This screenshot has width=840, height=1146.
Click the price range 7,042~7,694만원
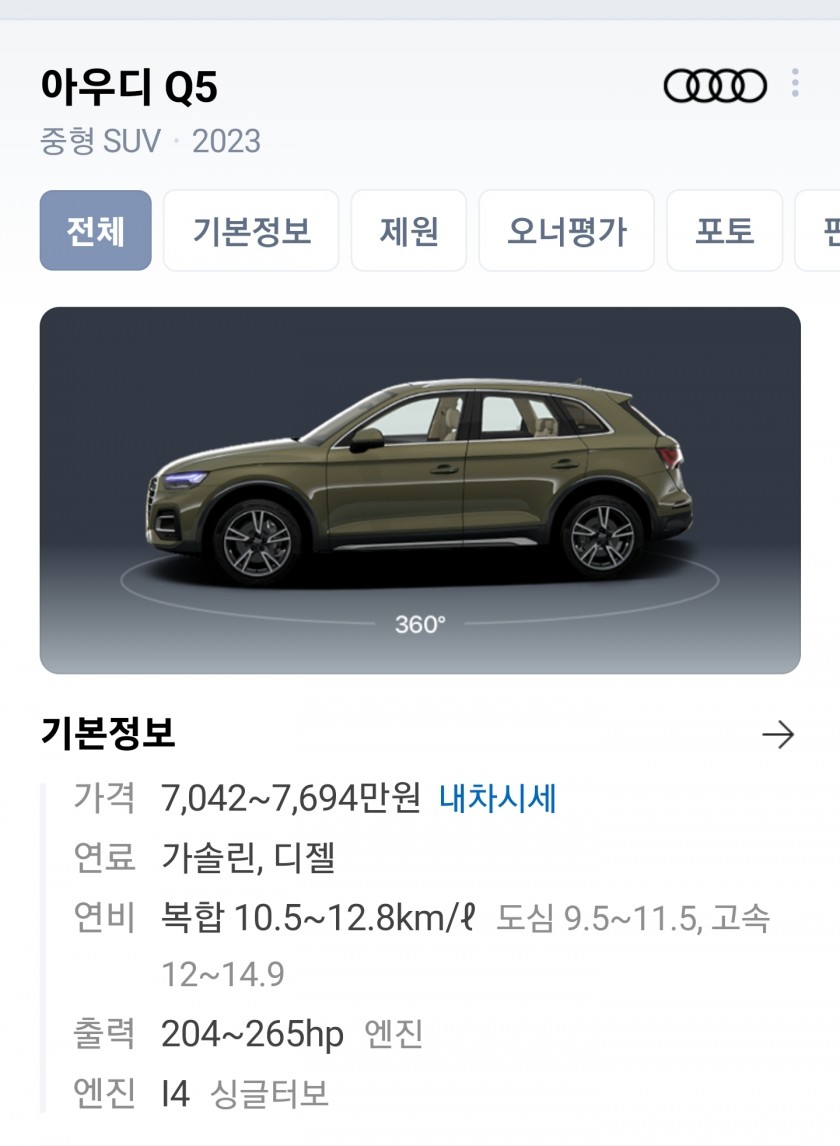coord(291,797)
